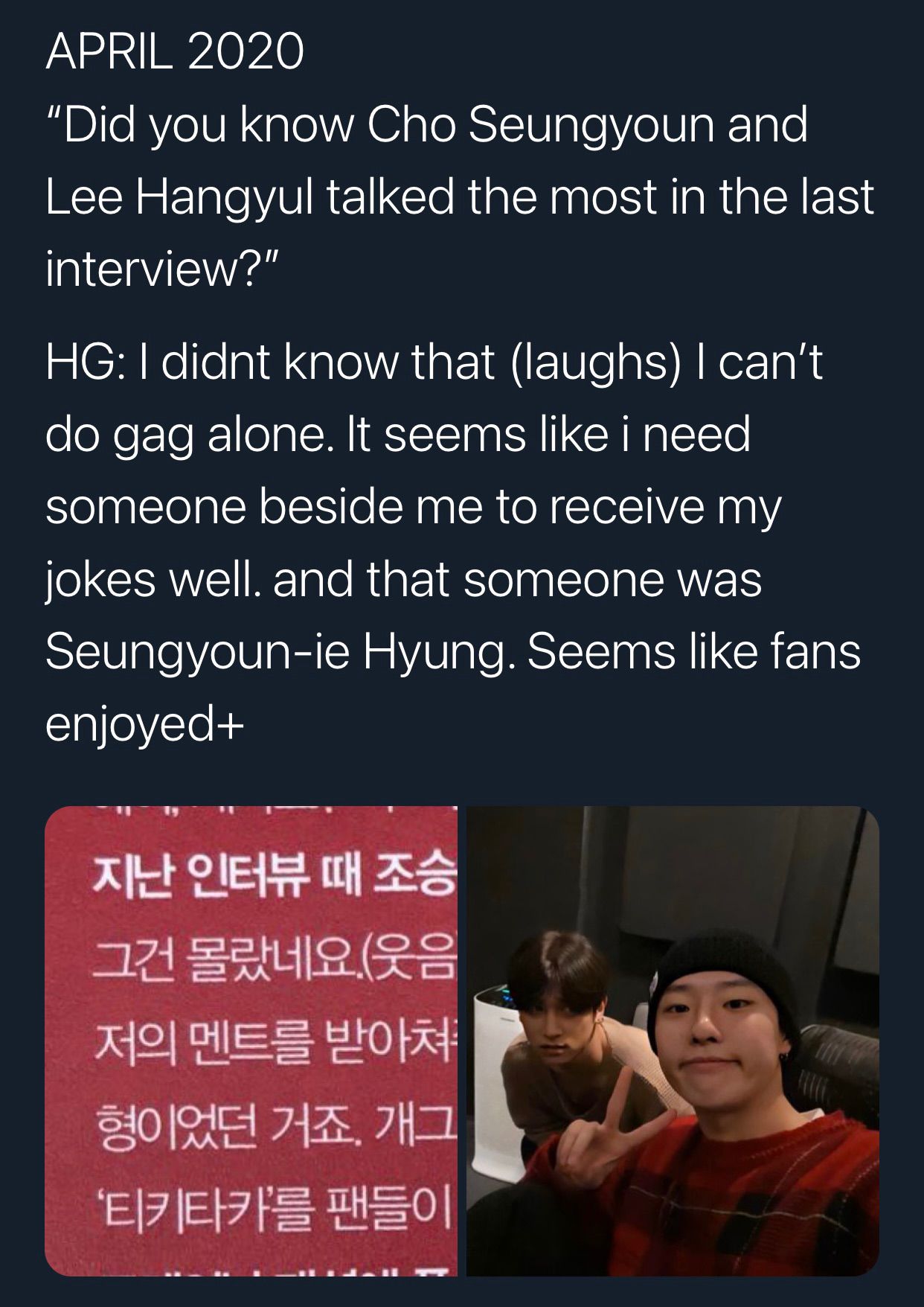Tap the line starting "Seungyoun-ie Hyung. Seems like fans"

453,651
